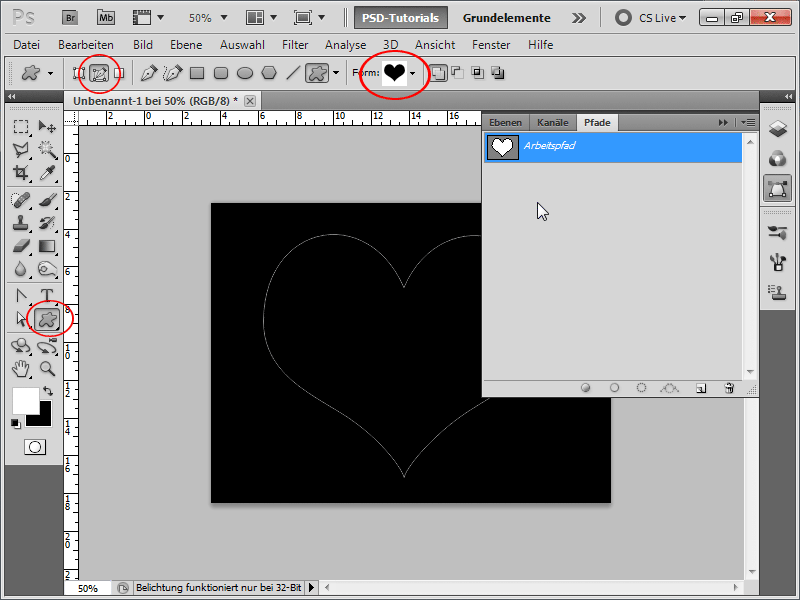Choose Add to path area option
This screenshot has height=600, width=800.
[438, 73]
